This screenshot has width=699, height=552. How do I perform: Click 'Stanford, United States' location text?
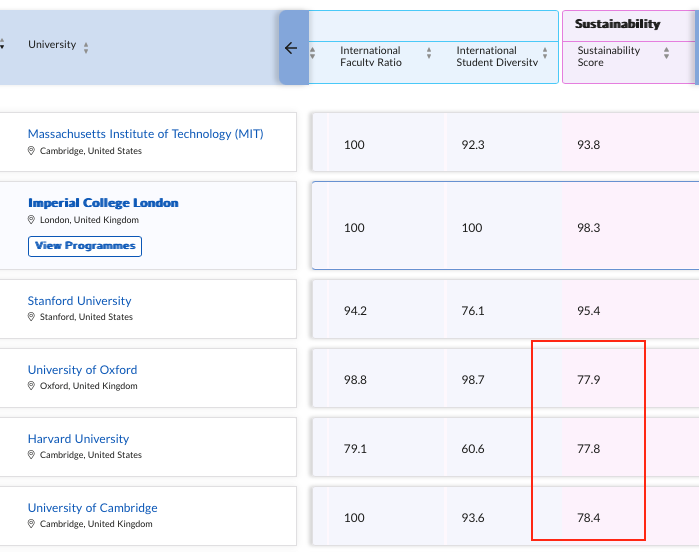86,317
